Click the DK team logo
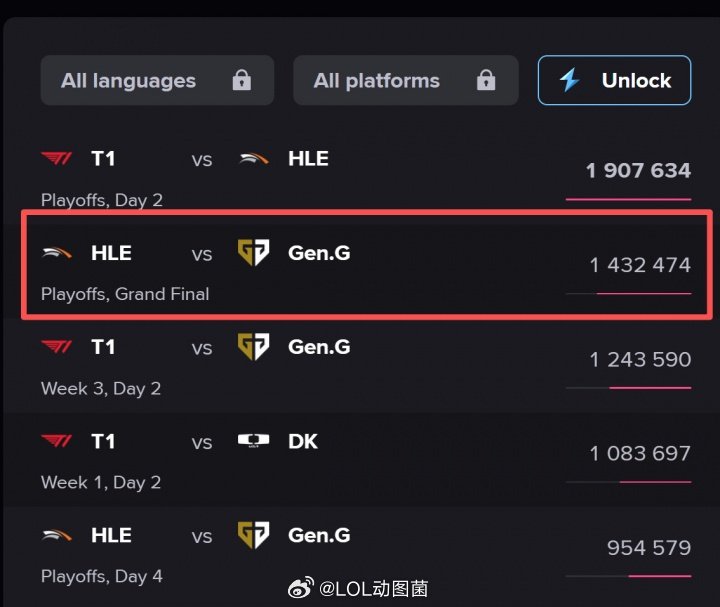Image resolution: width=720 pixels, height=607 pixels. (253, 441)
